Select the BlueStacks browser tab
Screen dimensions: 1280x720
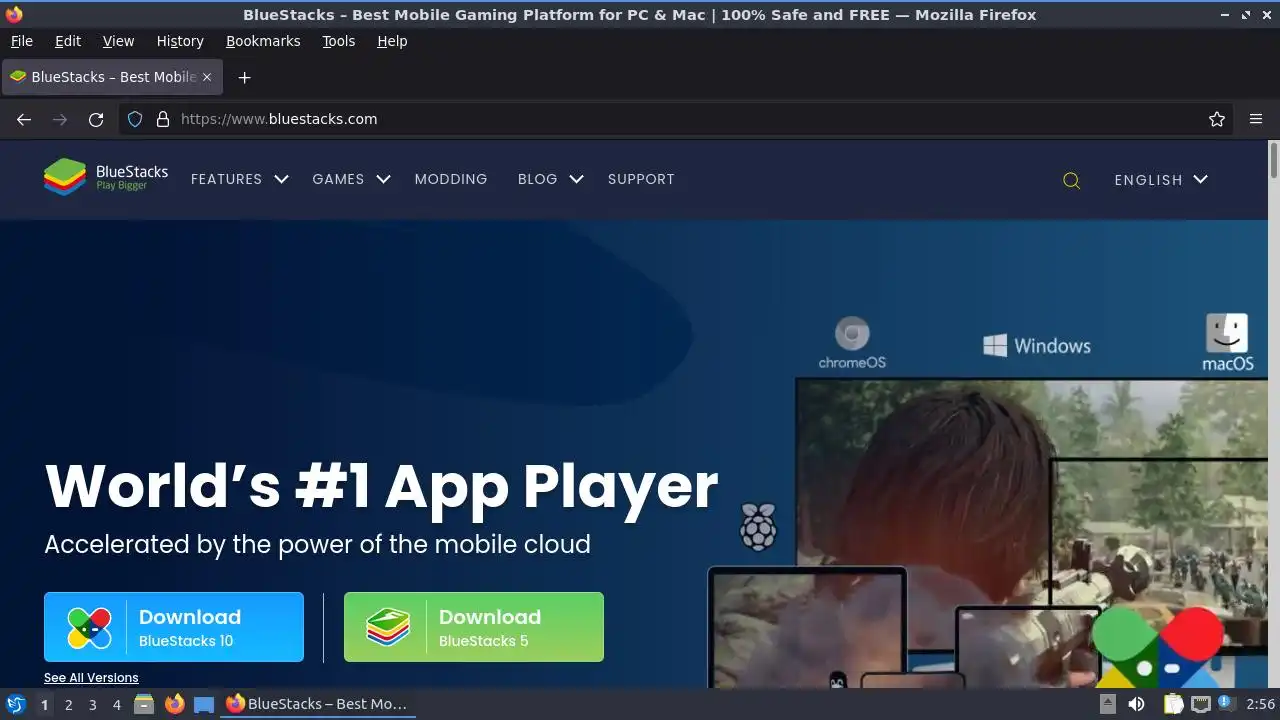pyautogui.click(x=111, y=77)
